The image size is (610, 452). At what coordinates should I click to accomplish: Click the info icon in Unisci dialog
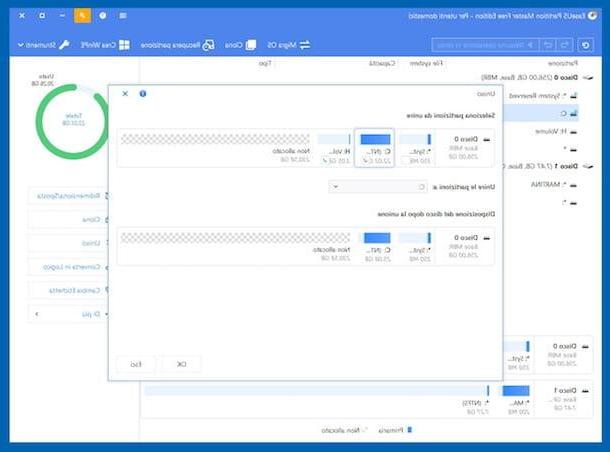[143, 94]
